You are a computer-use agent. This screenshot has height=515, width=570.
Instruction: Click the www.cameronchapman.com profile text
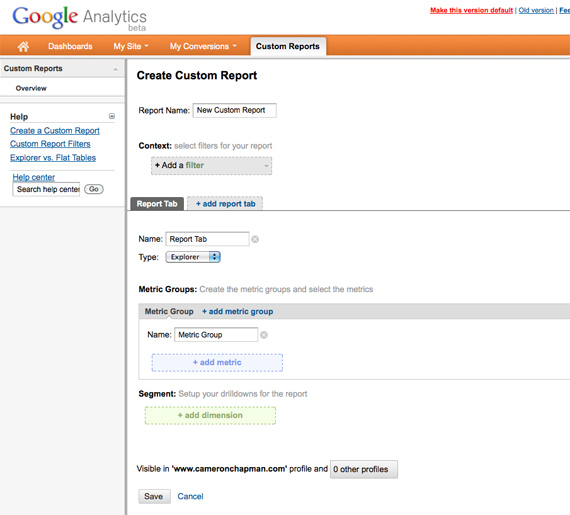[x=229, y=469]
